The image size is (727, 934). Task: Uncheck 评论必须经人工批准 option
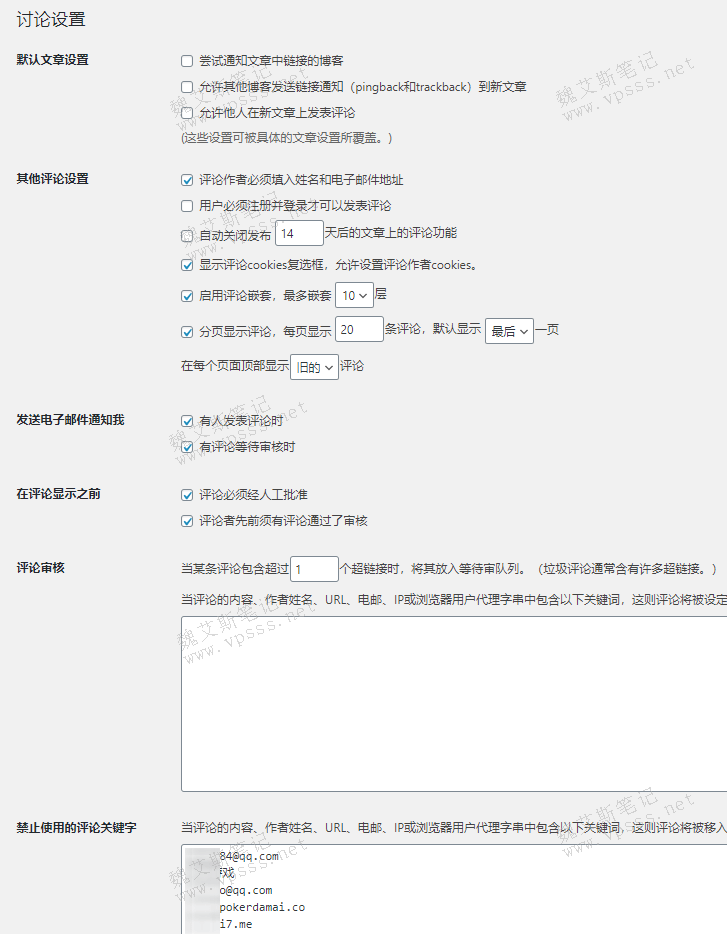[x=187, y=494]
